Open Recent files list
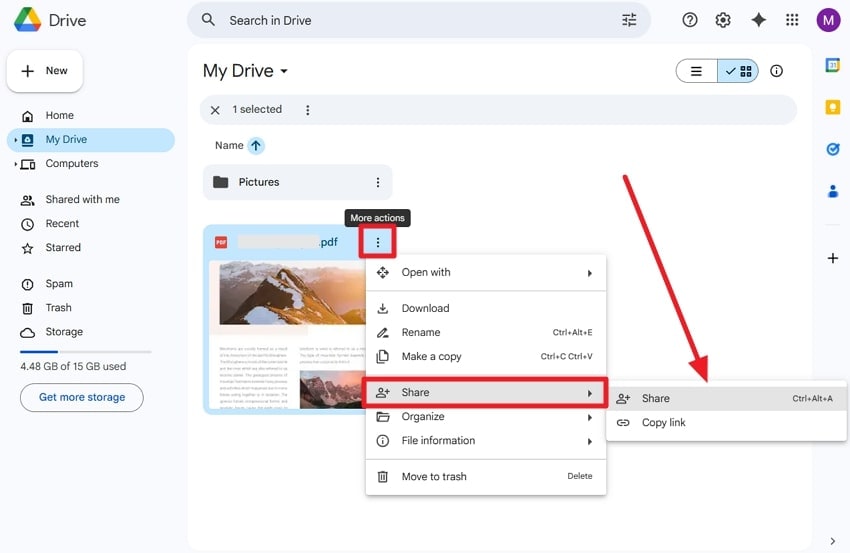Viewport: 850px width, 553px height. tap(91, 224)
